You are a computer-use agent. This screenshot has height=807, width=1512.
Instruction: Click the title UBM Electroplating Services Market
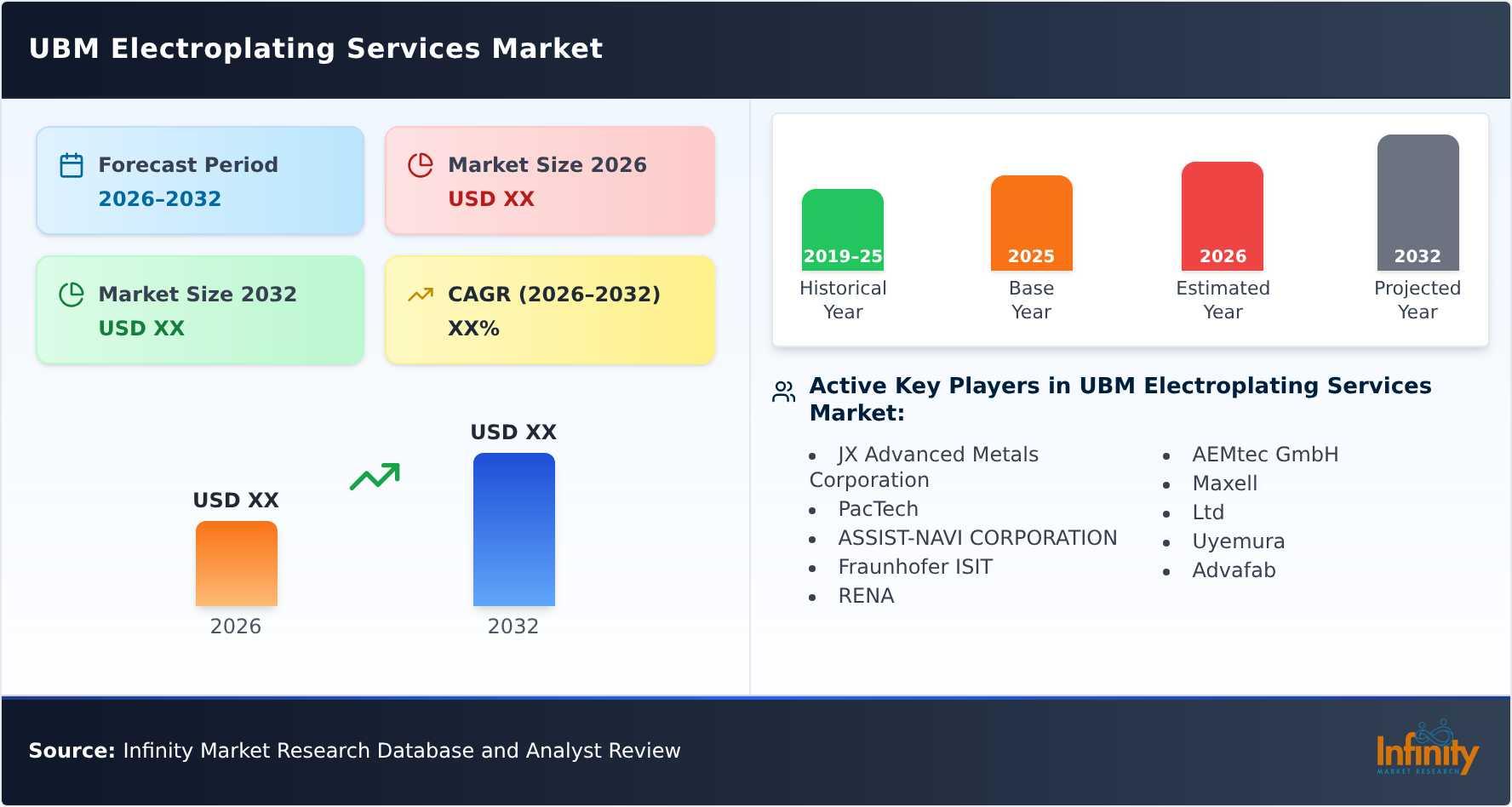point(316,49)
